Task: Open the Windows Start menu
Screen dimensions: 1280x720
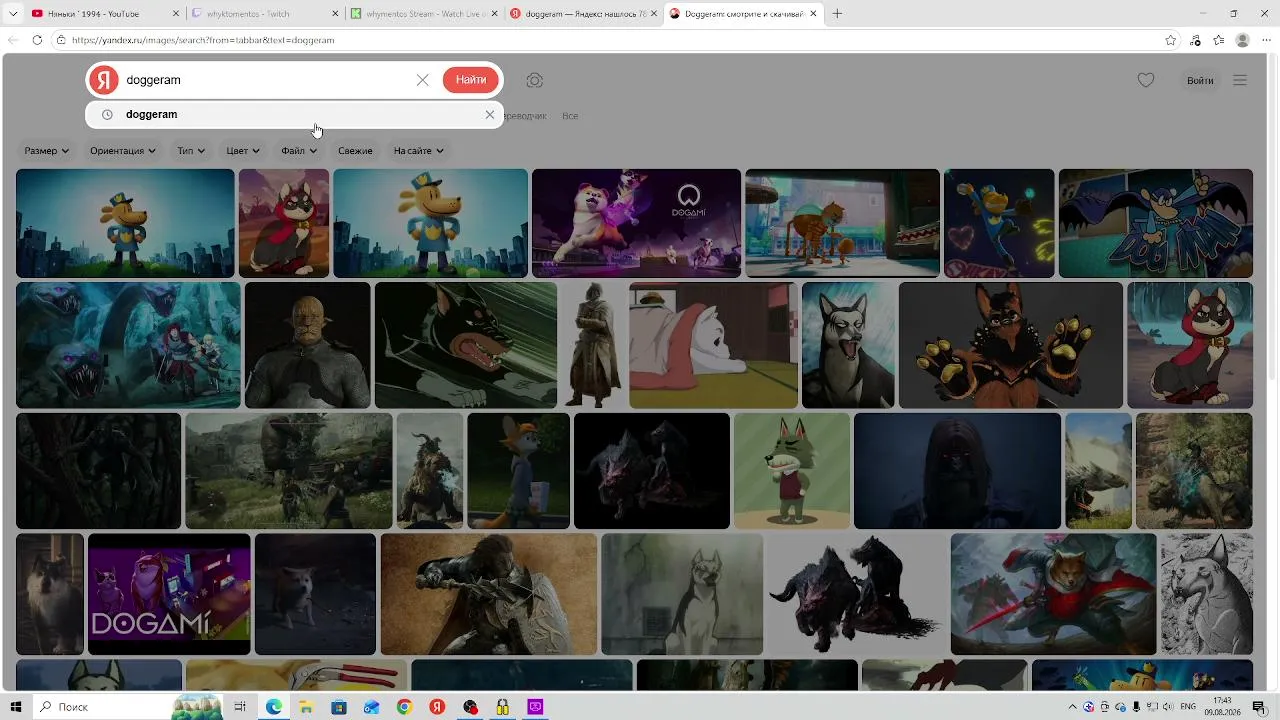Action: (16, 707)
